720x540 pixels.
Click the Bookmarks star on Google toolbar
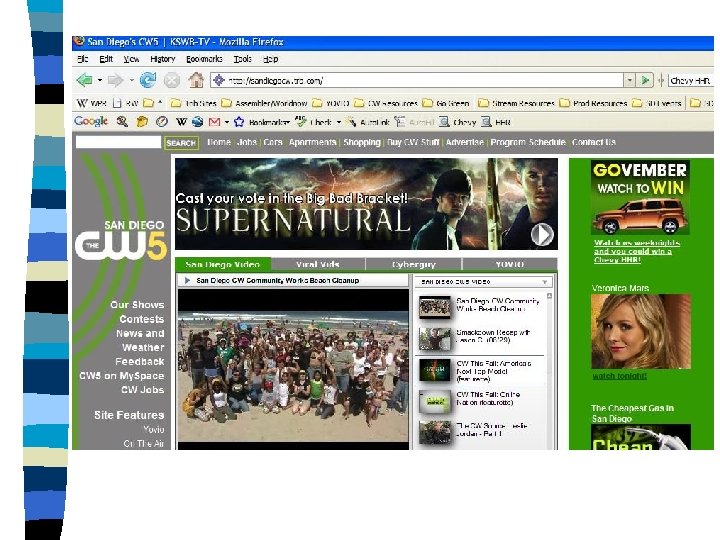pyautogui.click(x=262, y=122)
